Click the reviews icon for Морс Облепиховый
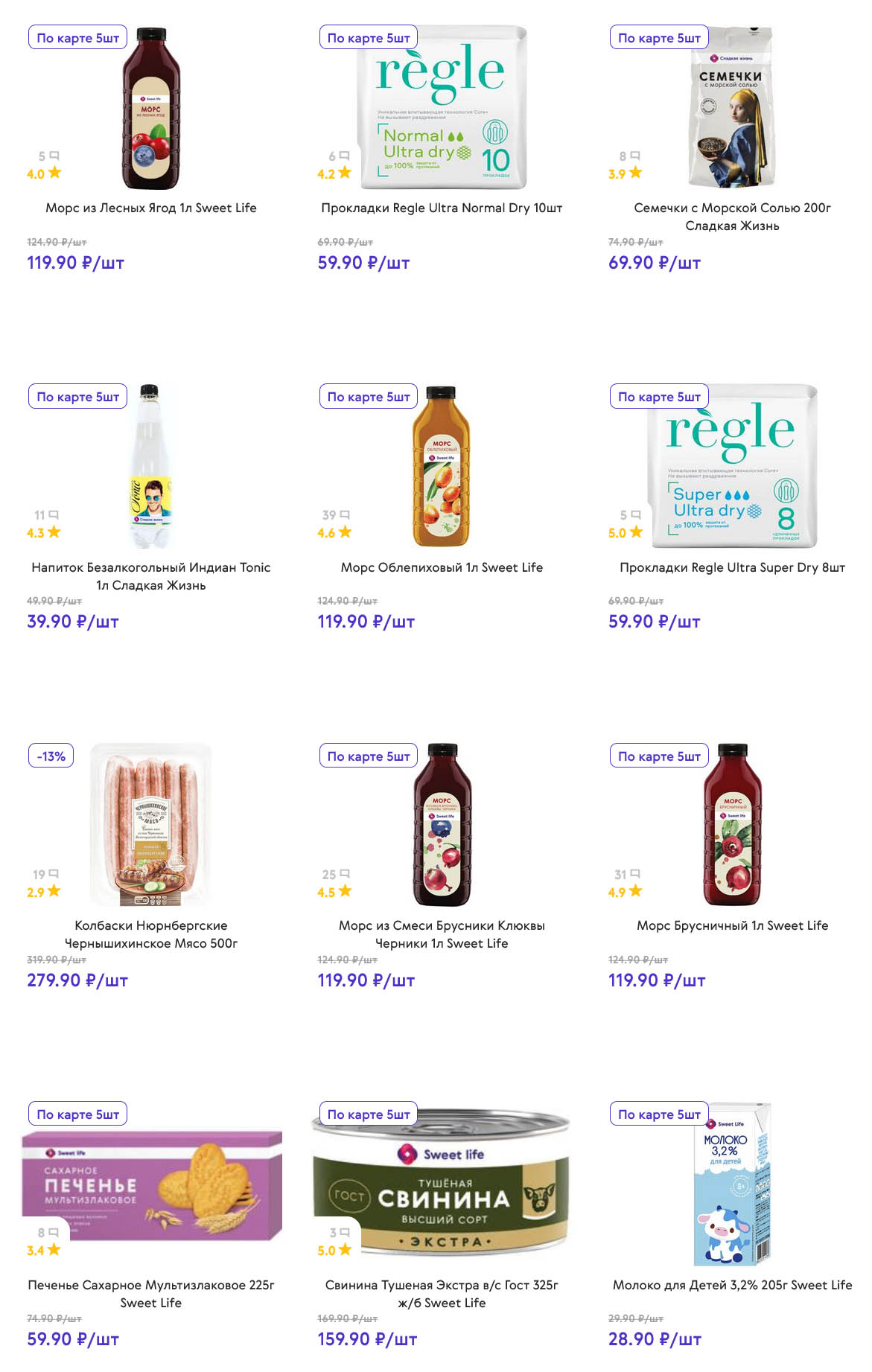 pos(345,514)
